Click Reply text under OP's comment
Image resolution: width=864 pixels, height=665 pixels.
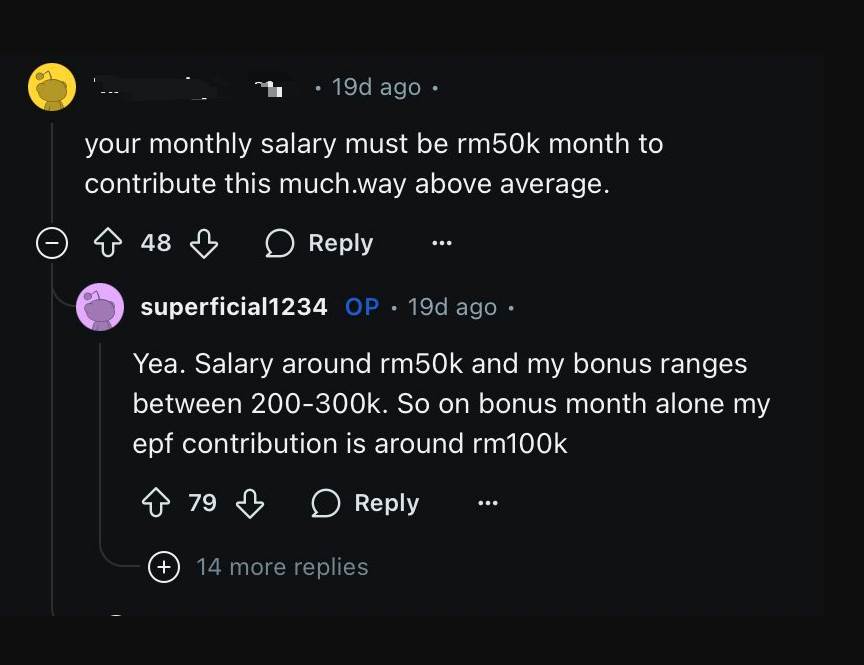[x=387, y=503]
